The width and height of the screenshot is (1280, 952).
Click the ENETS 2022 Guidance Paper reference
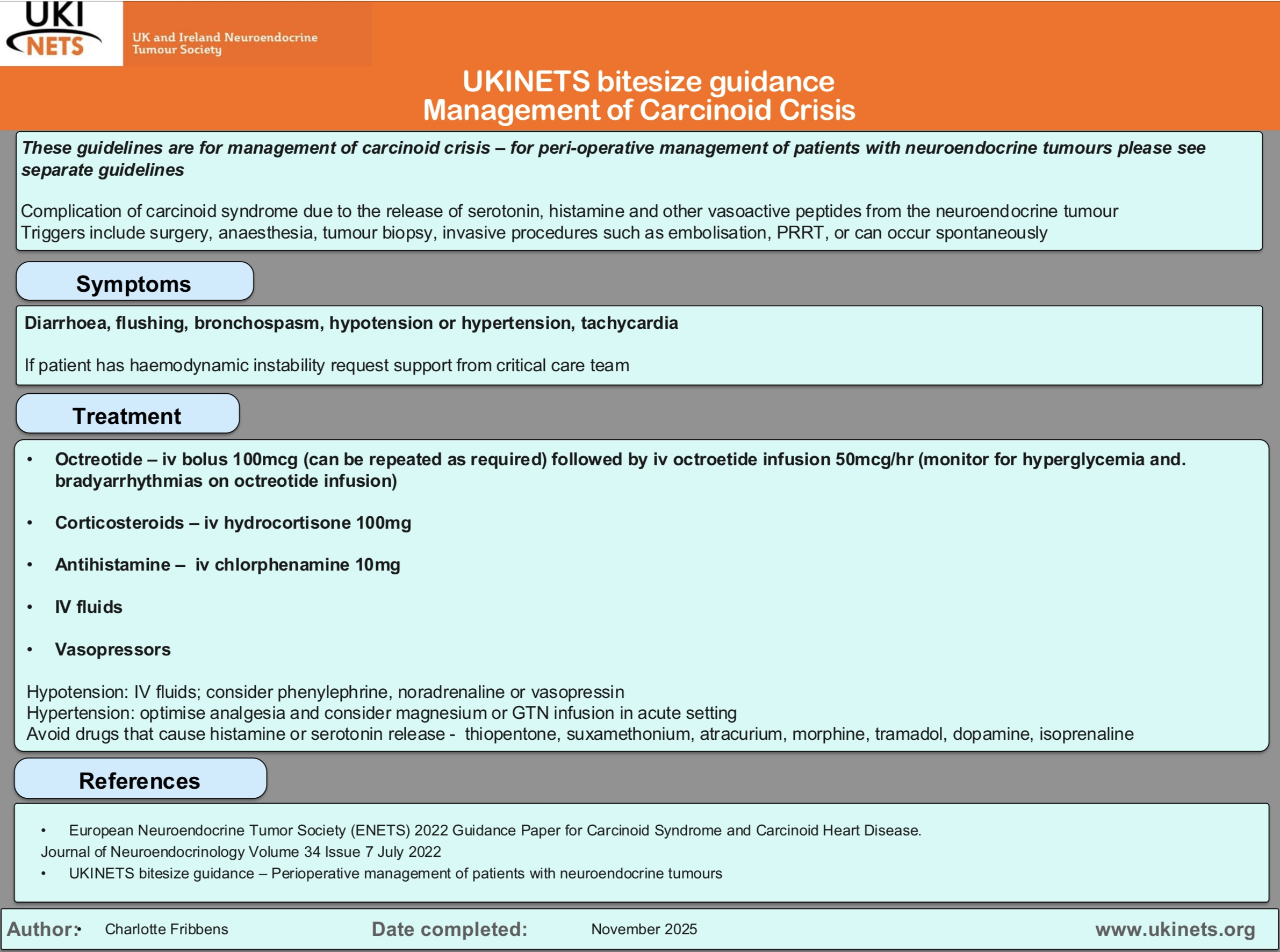point(494,830)
